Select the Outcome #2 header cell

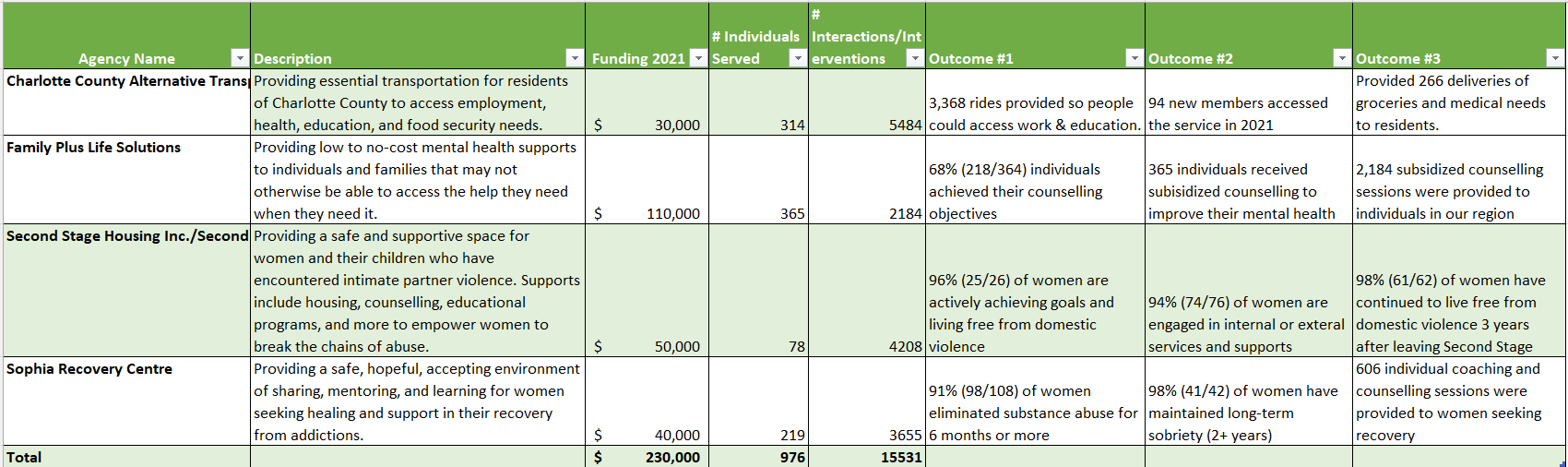coord(1249,36)
